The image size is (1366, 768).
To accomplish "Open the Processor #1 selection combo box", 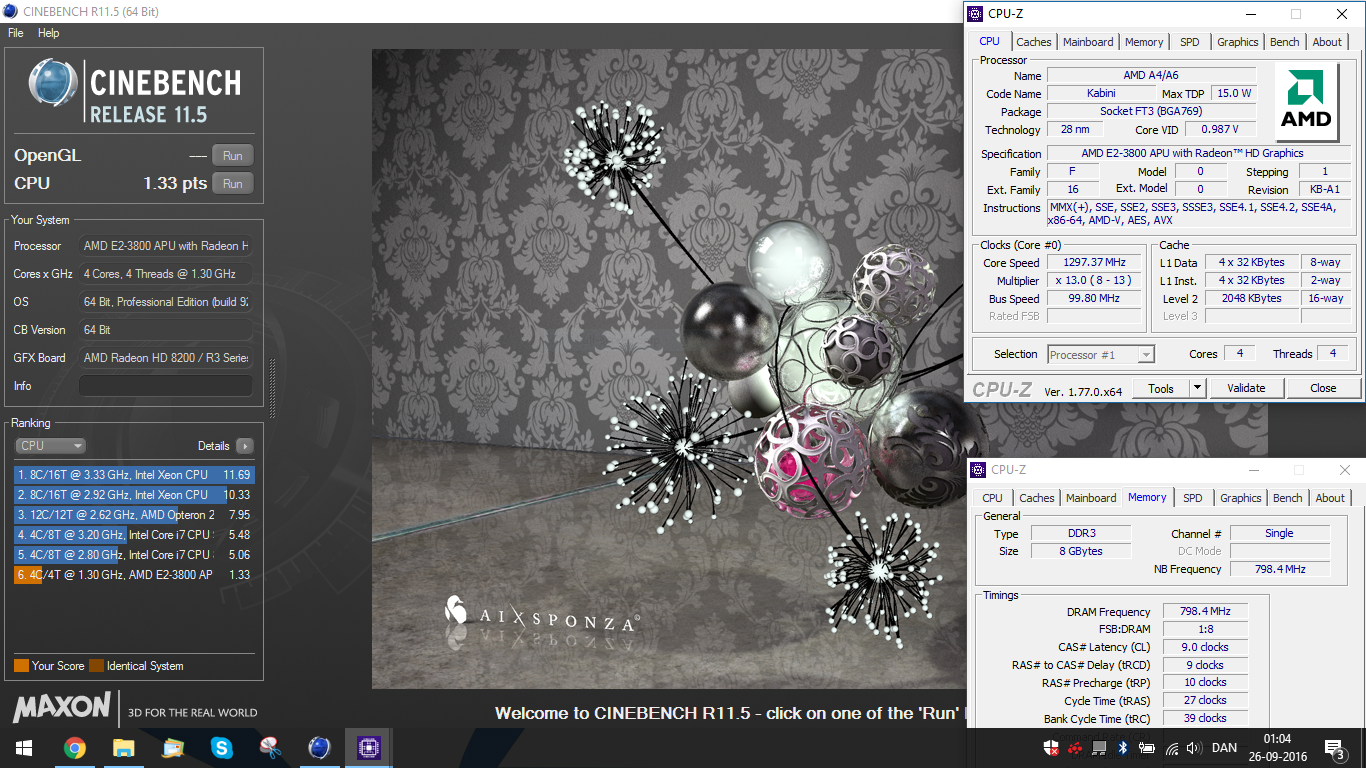I will click(1101, 354).
